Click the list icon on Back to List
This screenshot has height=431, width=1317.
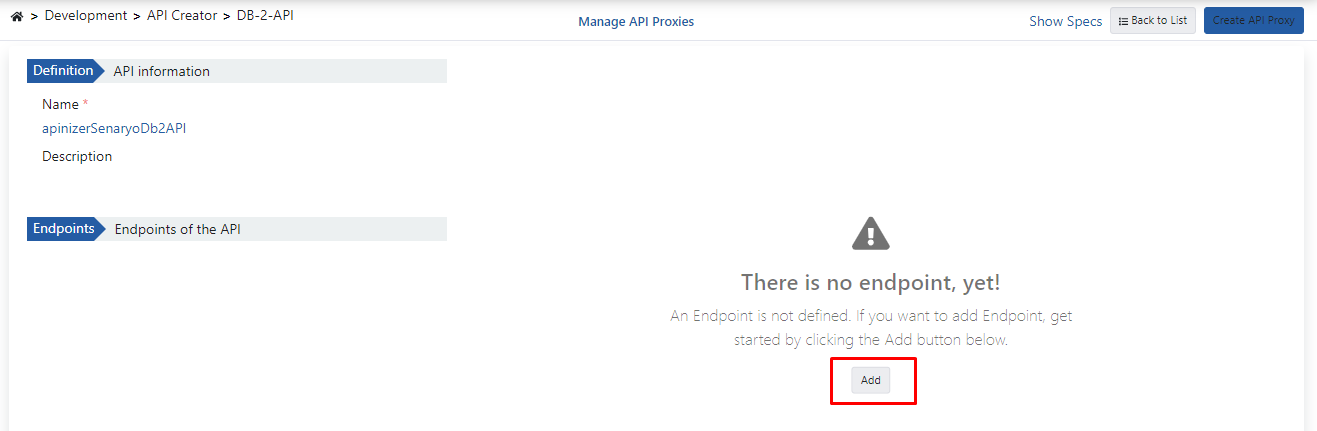coord(1123,21)
